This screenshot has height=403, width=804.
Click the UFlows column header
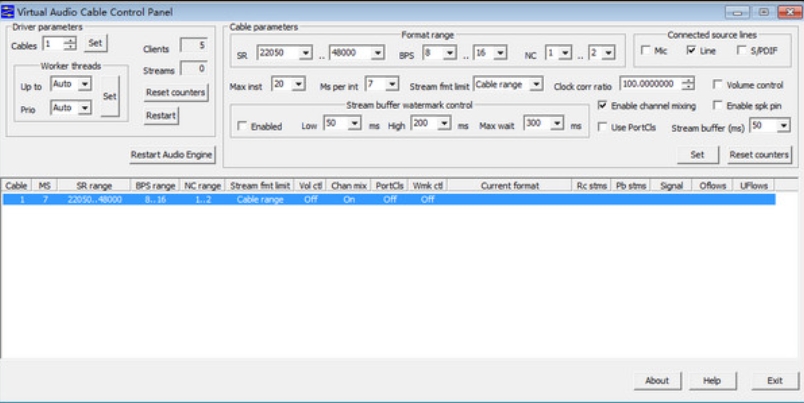click(754, 186)
